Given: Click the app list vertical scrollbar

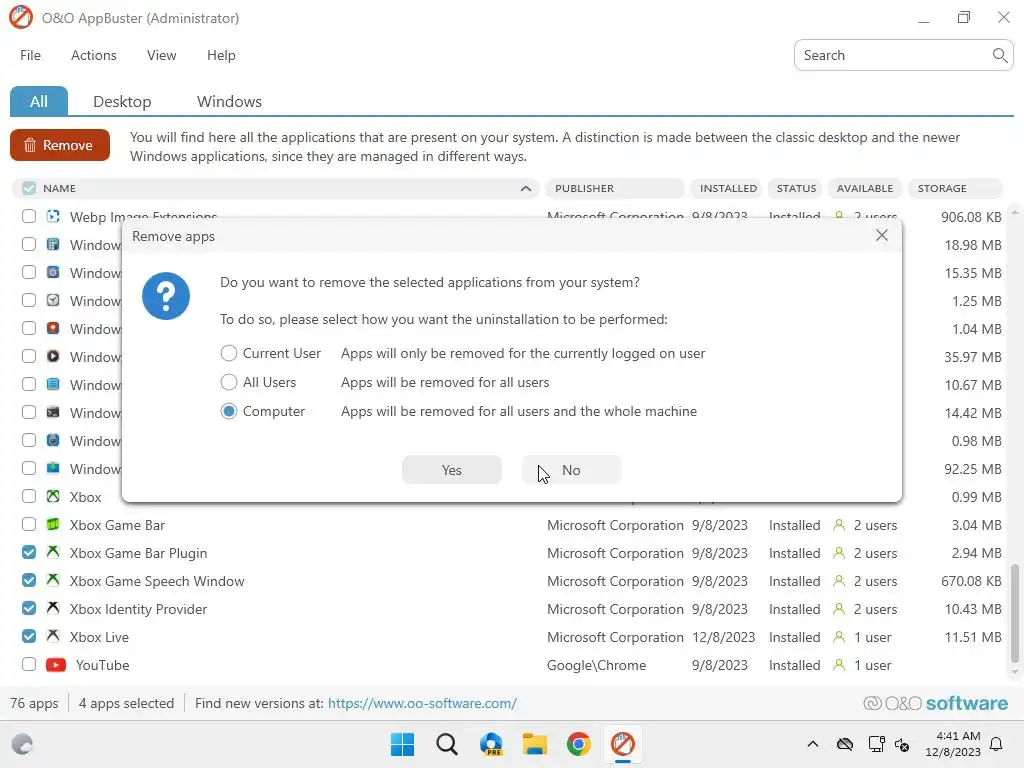Looking at the screenshot, I should click(1014, 613).
